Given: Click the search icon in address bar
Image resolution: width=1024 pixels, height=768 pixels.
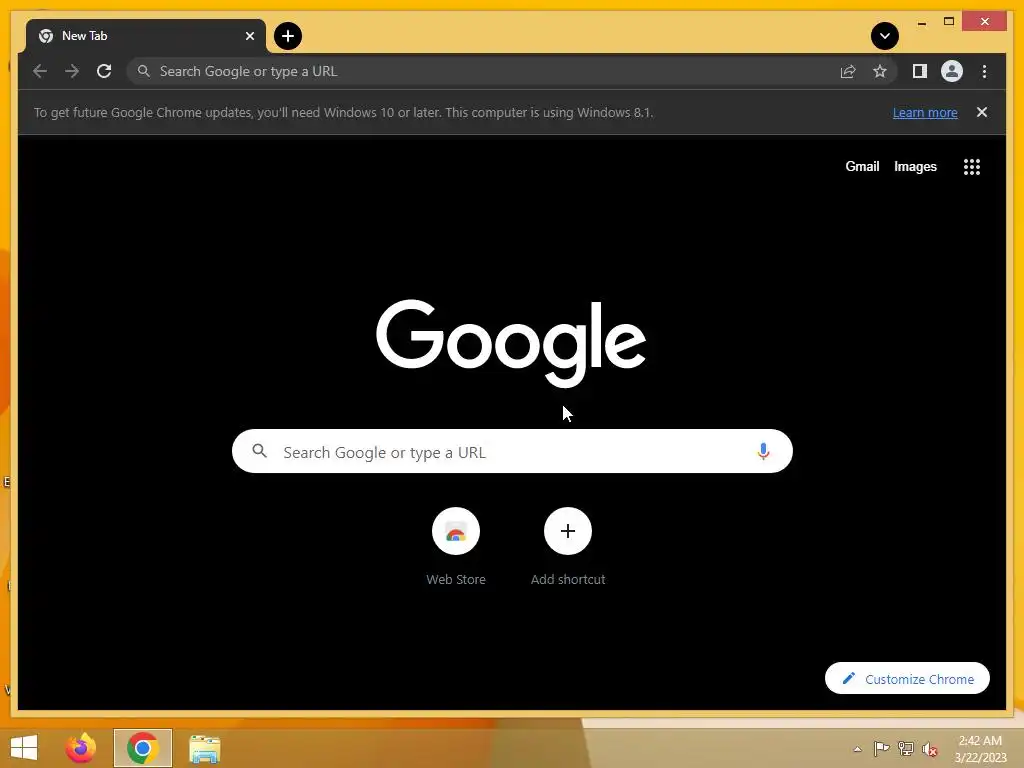Looking at the screenshot, I should [x=144, y=71].
